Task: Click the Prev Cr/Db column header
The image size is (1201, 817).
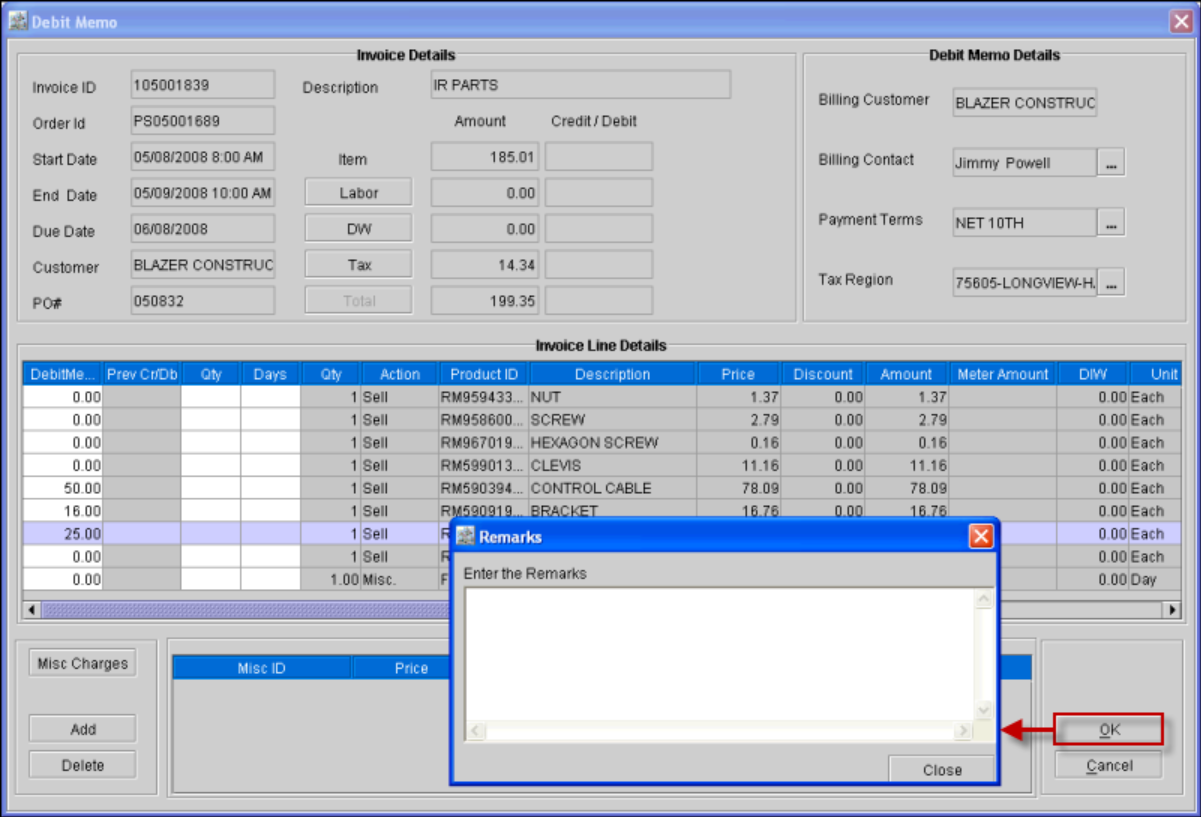Action: point(142,374)
